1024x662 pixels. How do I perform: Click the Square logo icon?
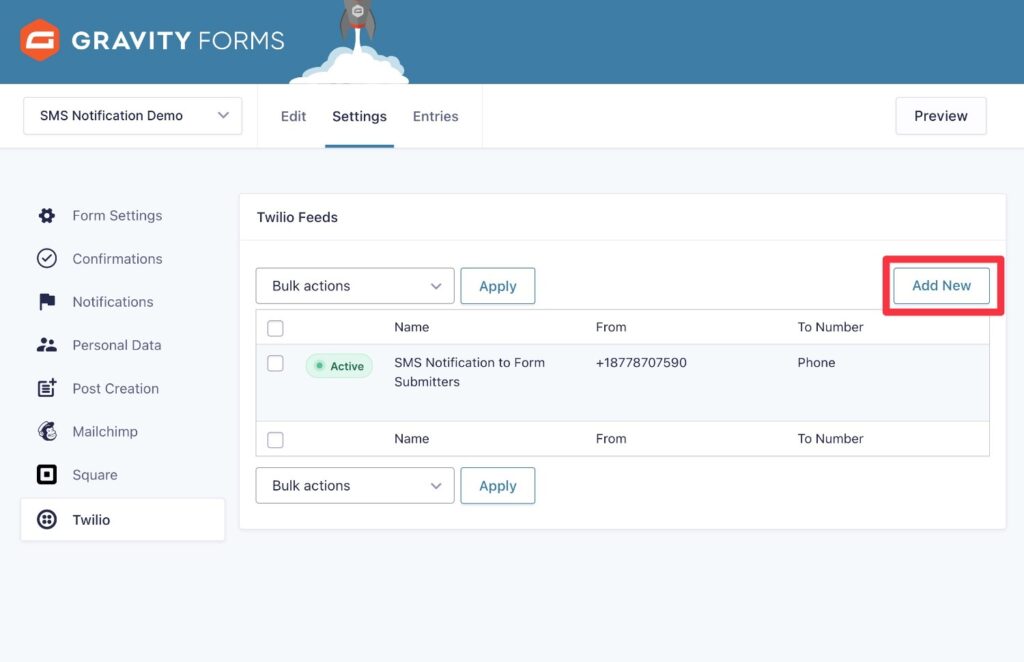tap(47, 475)
